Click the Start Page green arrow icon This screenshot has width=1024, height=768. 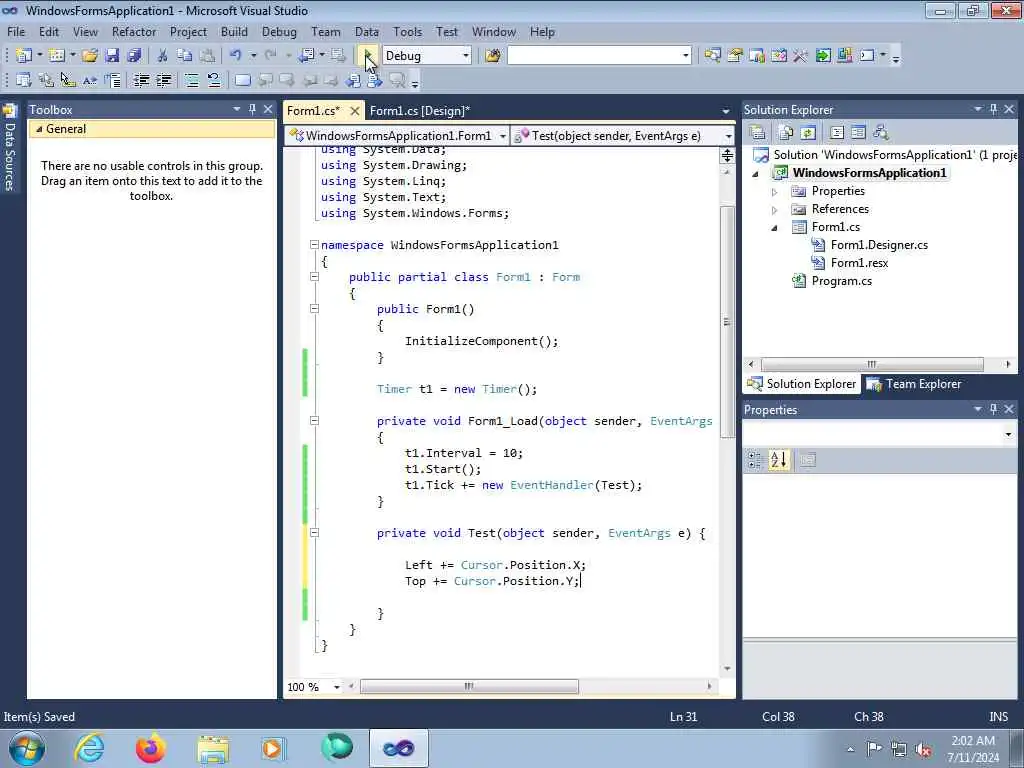(x=823, y=56)
